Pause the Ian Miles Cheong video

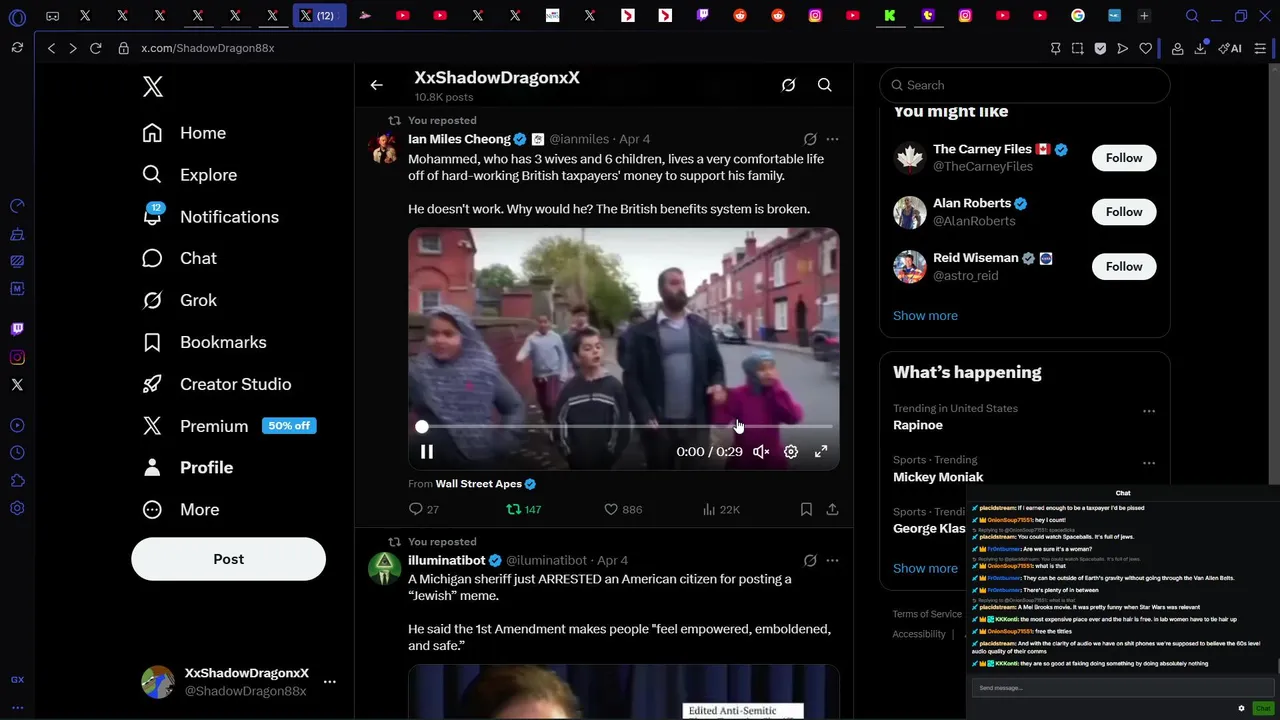pyautogui.click(x=426, y=452)
